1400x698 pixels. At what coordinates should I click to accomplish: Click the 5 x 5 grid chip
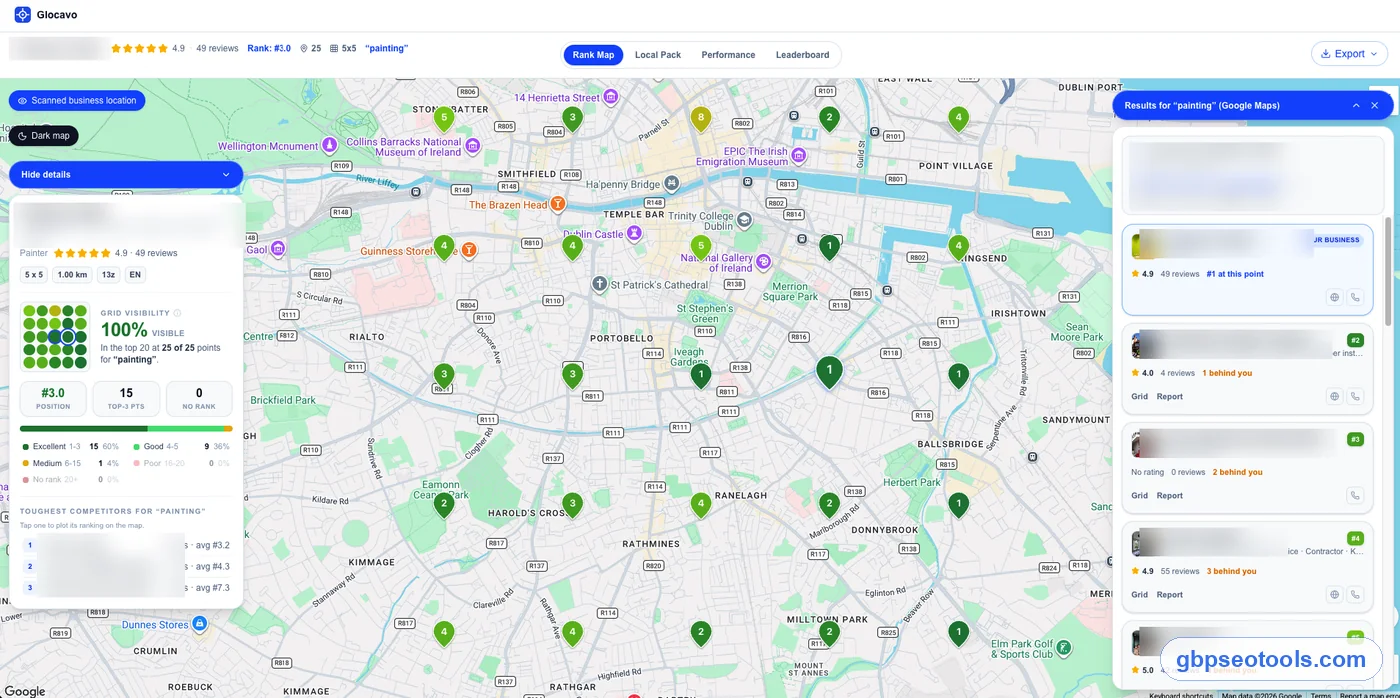pyautogui.click(x=34, y=274)
